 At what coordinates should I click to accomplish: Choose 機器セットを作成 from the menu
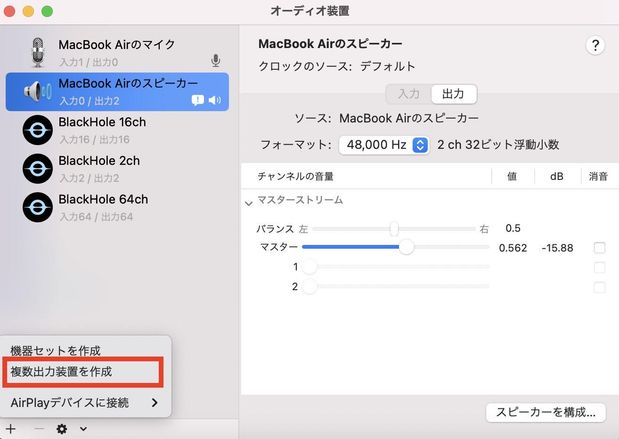55,351
